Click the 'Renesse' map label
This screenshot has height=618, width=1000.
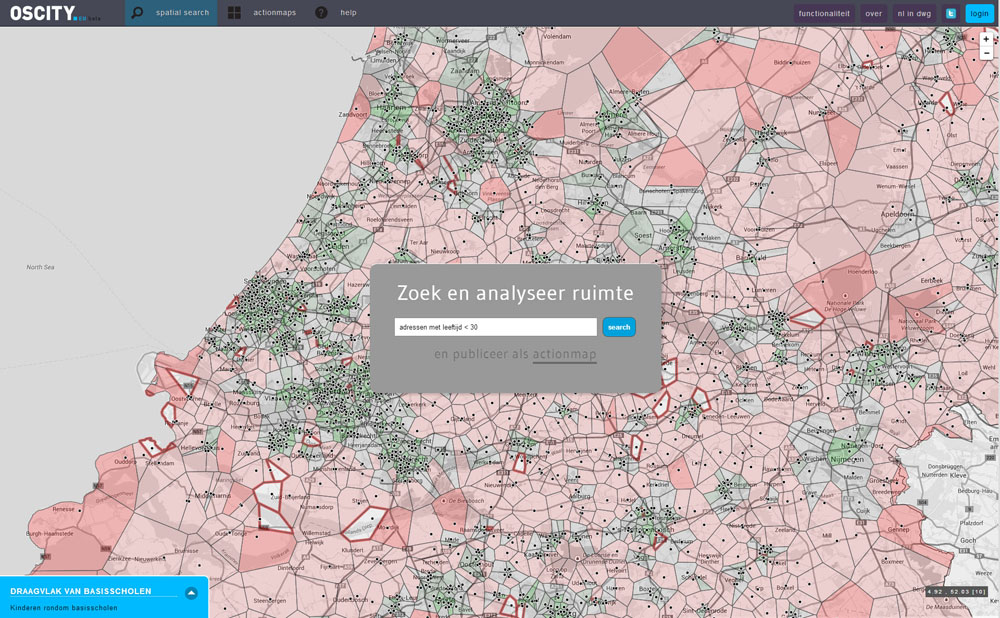click(63, 509)
